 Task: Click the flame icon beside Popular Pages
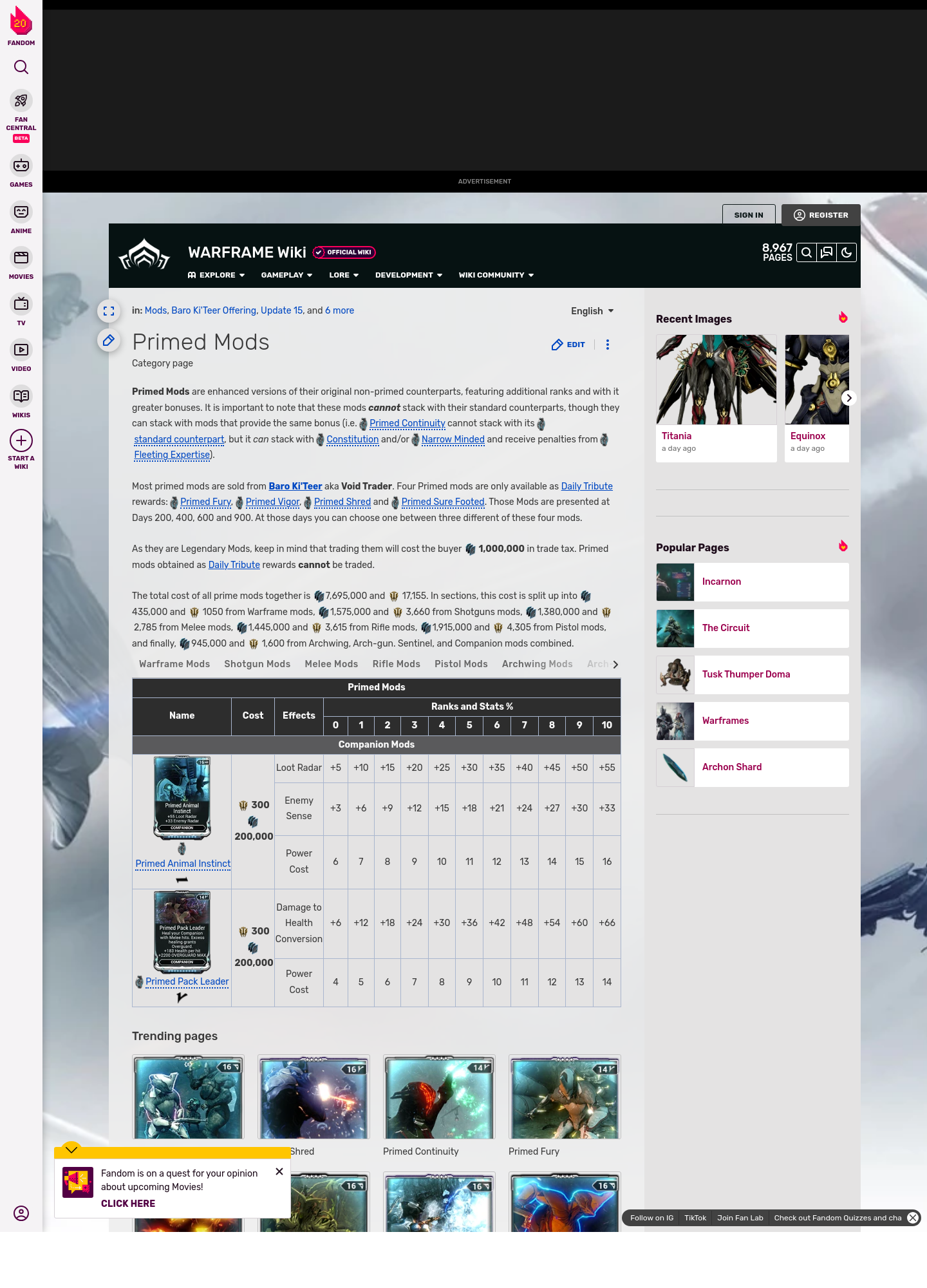click(x=843, y=546)
